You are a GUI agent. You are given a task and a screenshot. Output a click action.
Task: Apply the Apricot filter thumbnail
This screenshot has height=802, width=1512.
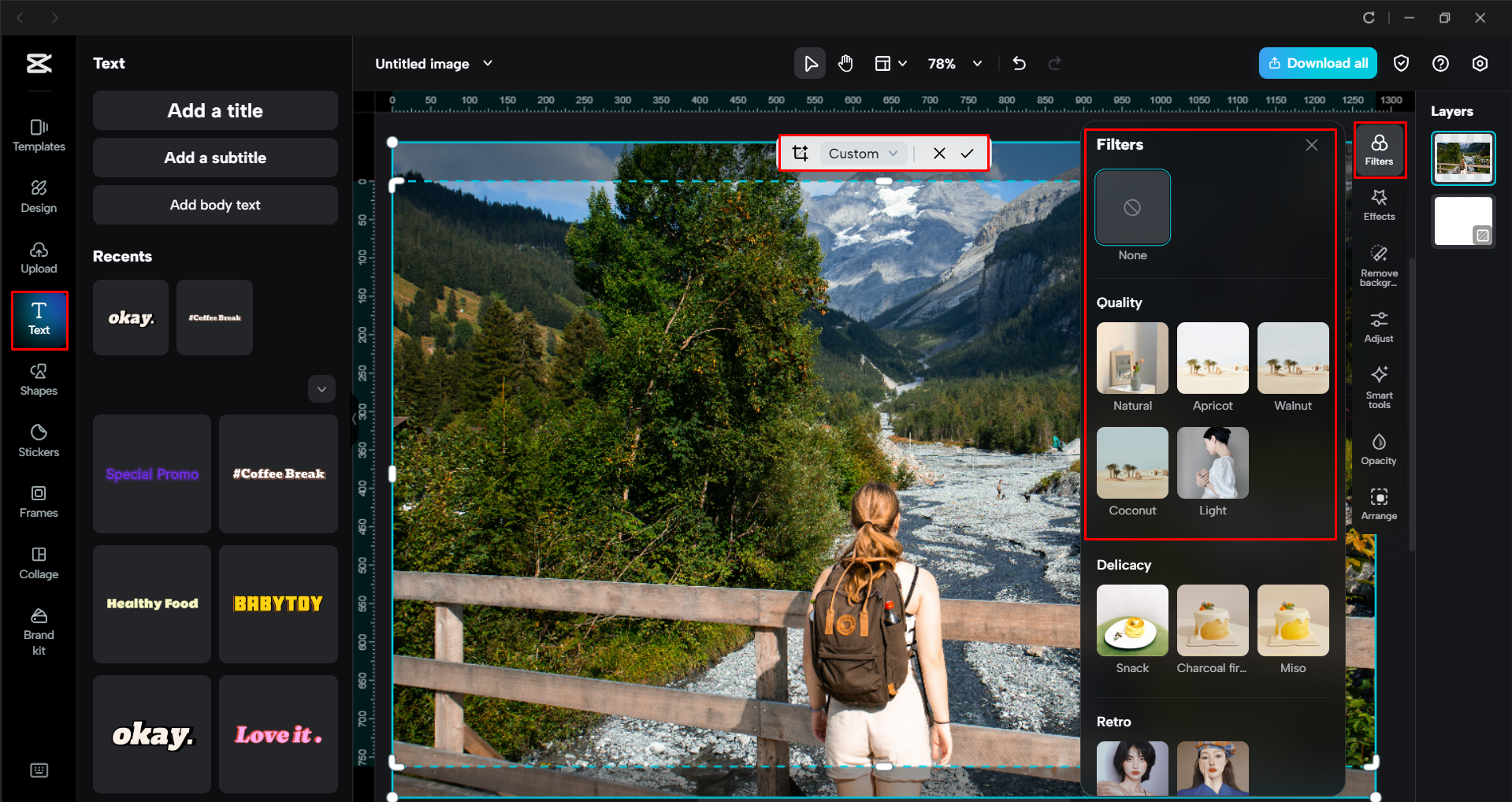(1212, 358)
